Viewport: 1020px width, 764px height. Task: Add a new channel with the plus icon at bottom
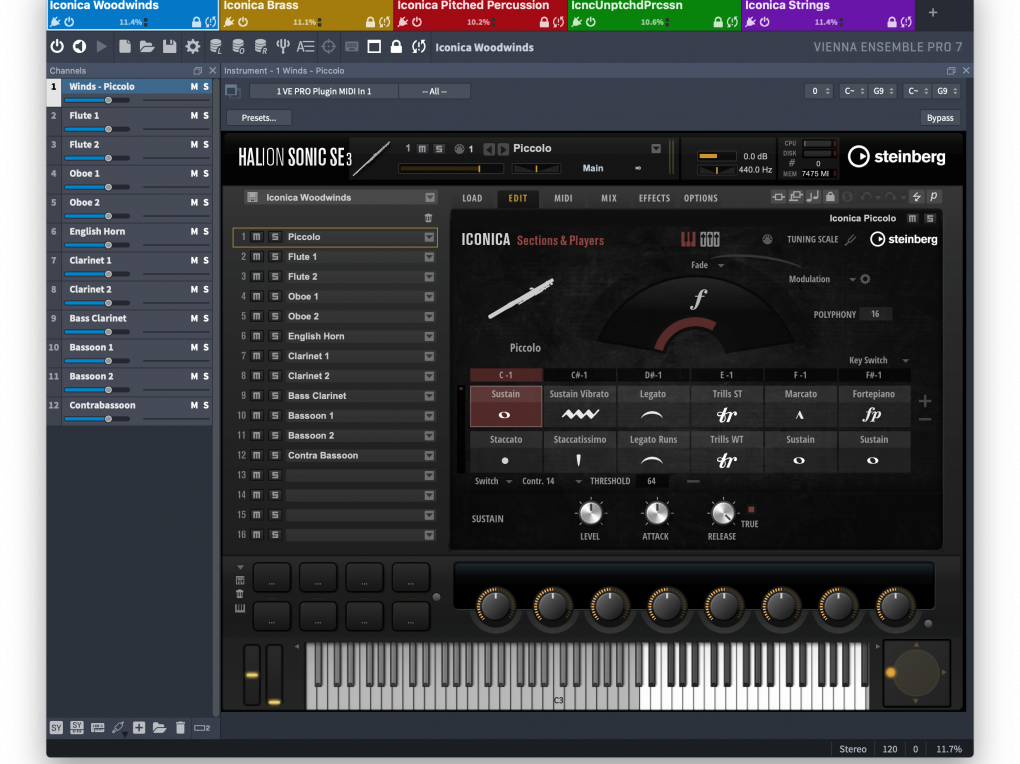[x=139, y=728]
